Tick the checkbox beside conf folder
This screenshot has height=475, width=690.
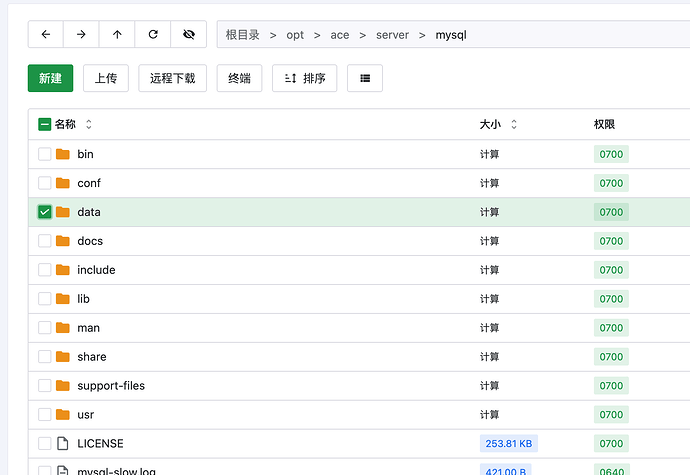[x=45, y=183]
